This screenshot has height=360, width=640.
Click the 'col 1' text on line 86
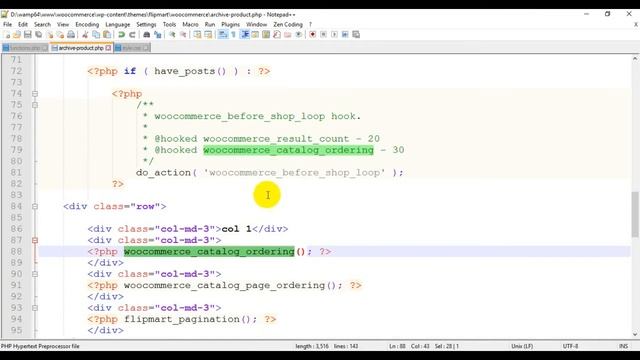tap(236, 229)
